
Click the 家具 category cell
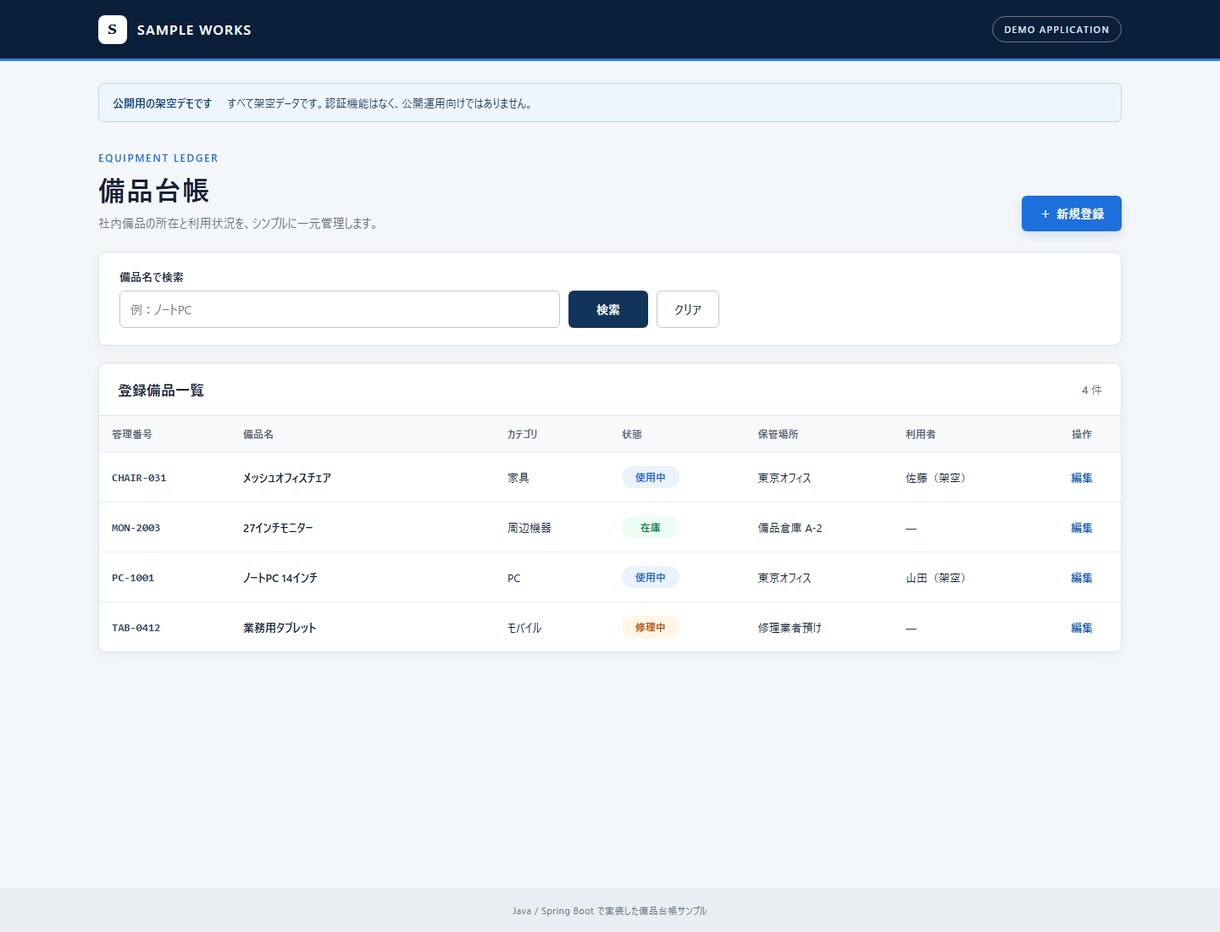pyautogui.click(x=518, y=478)
